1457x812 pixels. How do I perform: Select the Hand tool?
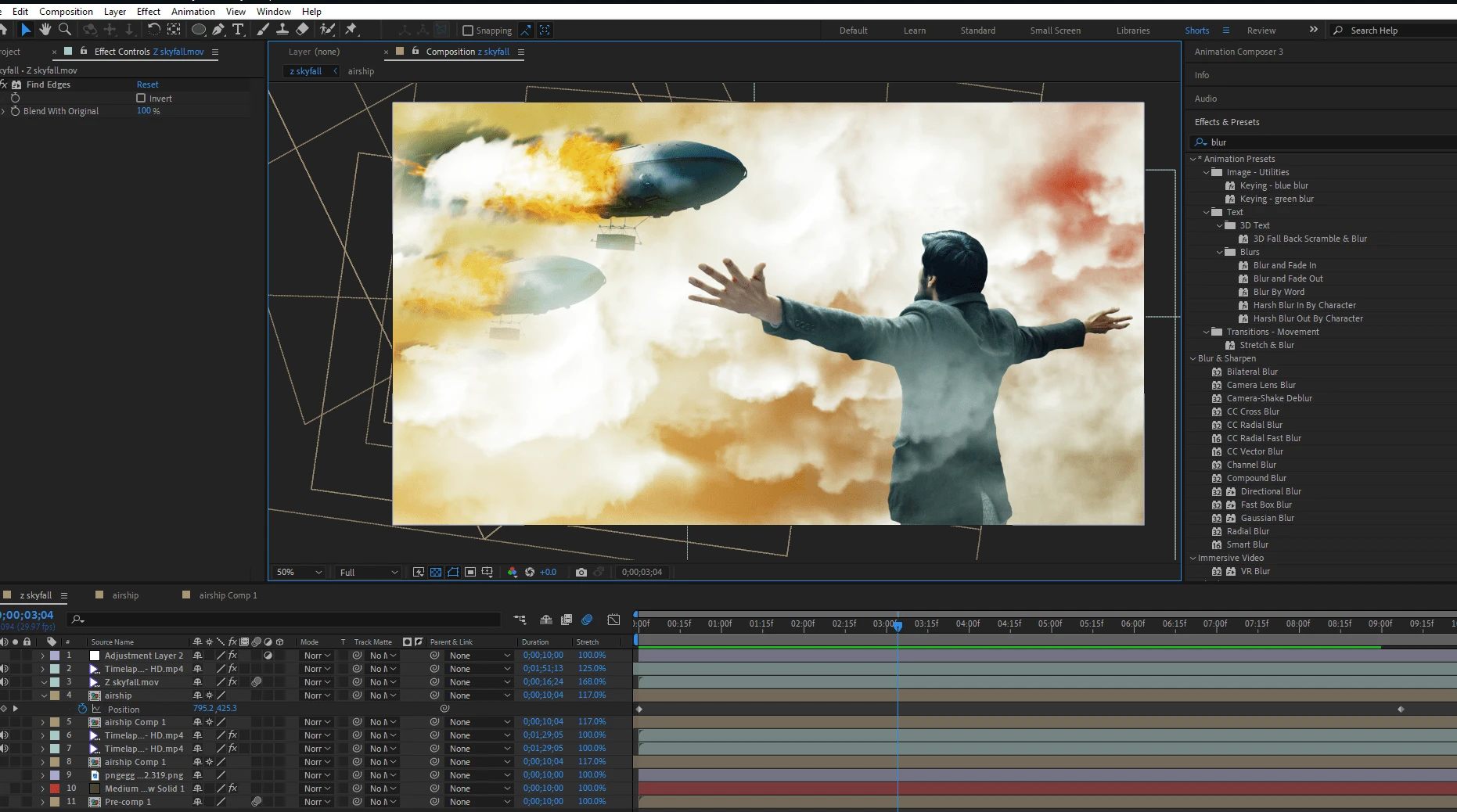[x=45, y=30]
